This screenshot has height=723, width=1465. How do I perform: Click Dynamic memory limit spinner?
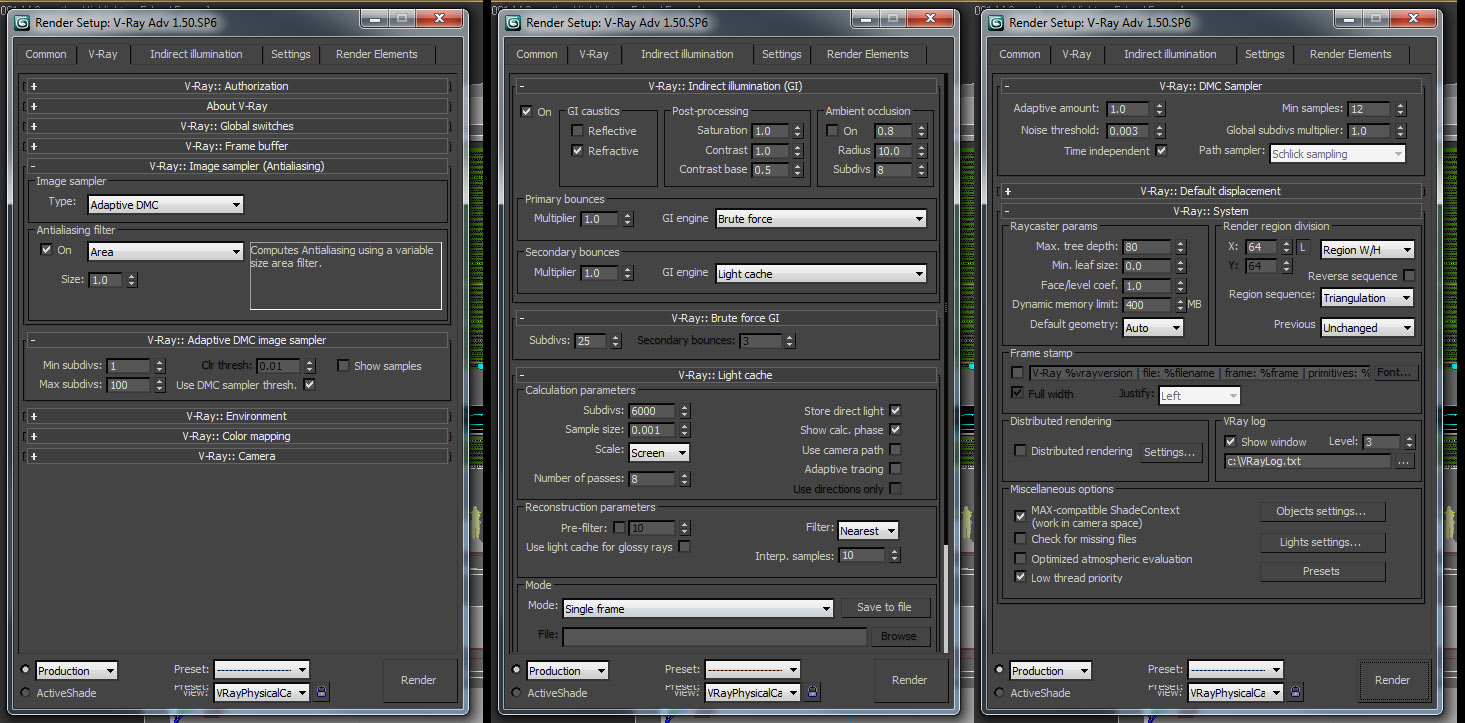(x=1180, y=305)
